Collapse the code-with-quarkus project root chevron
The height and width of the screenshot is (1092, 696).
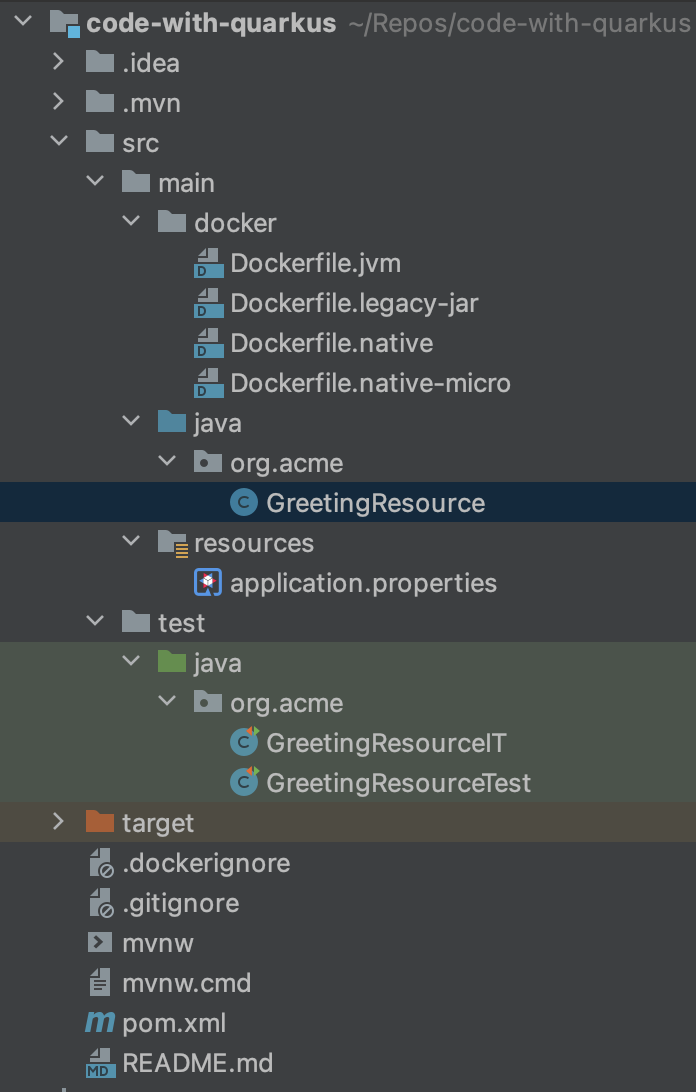click(23, 22)
